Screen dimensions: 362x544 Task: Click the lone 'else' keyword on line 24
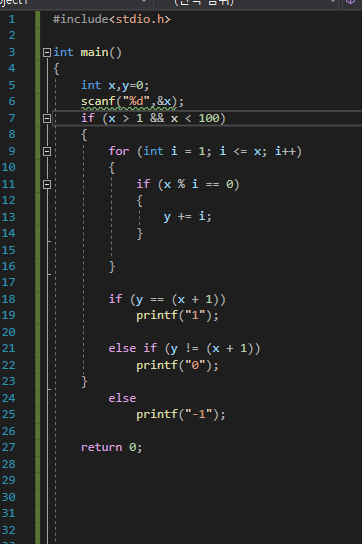point(122,398)
